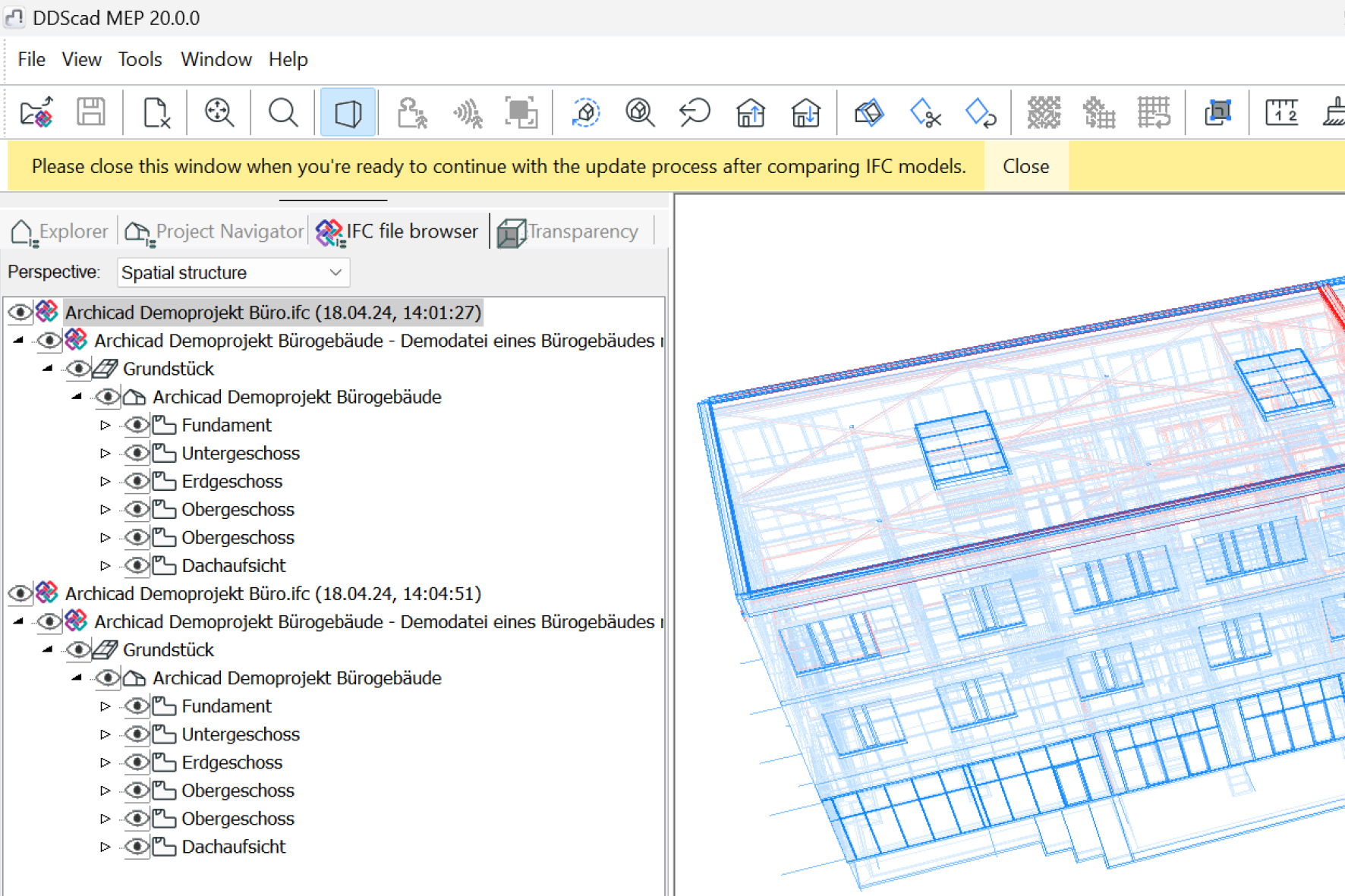Click the bounding box selection icon

point(1217,113)
